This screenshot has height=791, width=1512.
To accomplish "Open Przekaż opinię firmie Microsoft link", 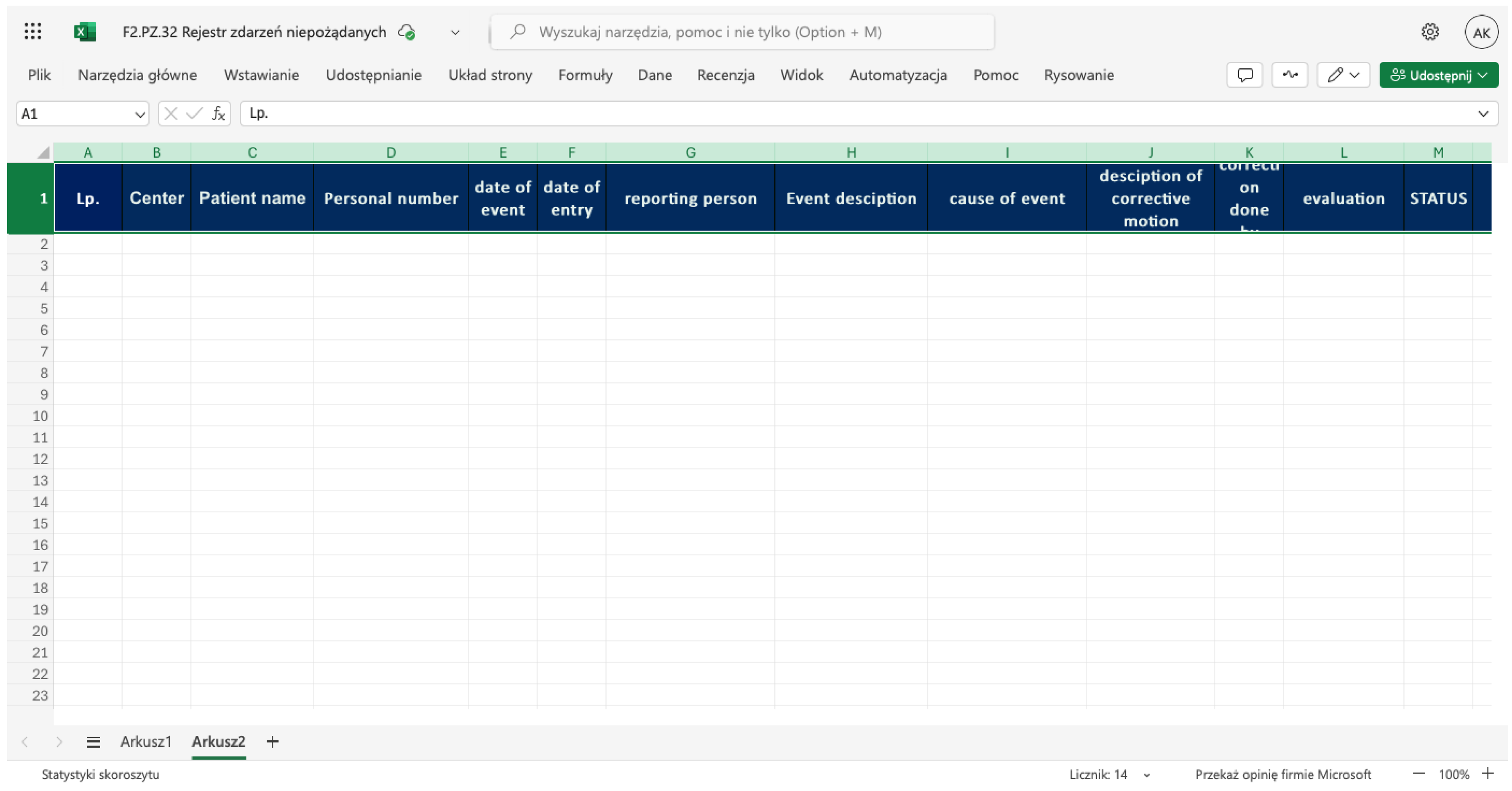I will tap(1283, 775).
